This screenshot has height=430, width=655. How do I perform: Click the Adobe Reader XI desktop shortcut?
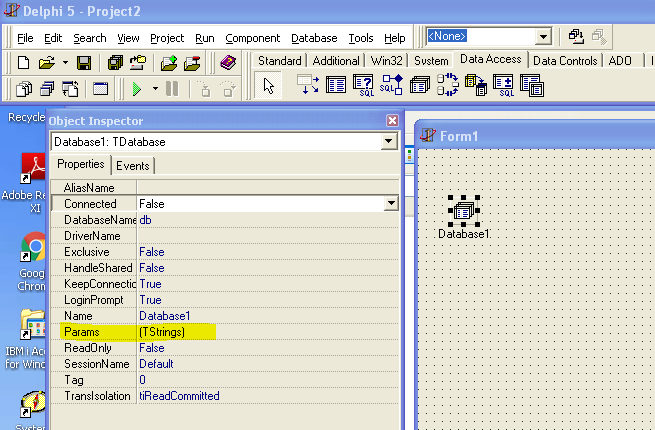[25, 183]
